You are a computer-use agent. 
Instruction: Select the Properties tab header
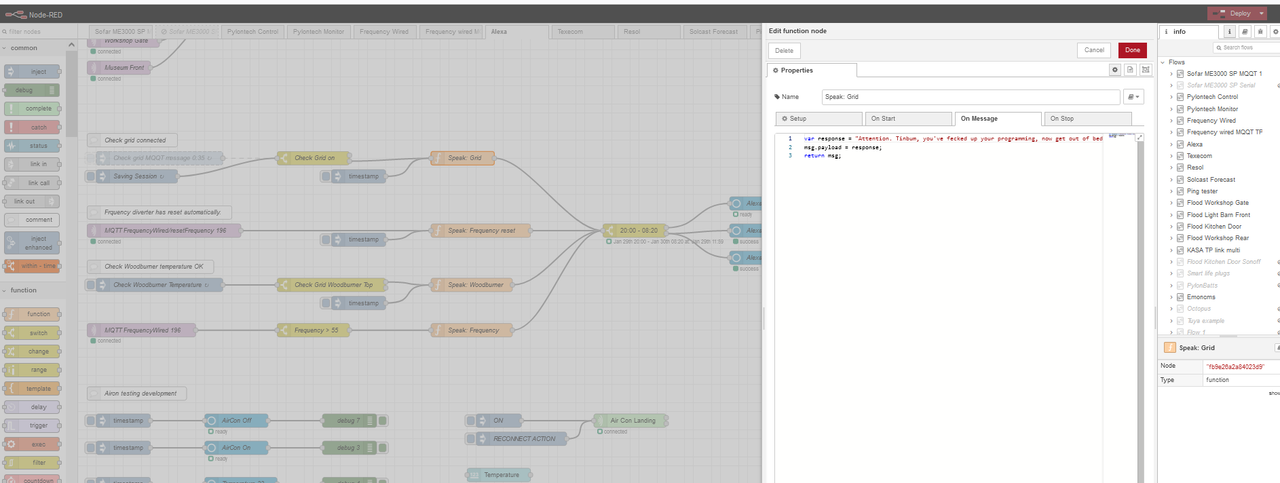pos(812,70)
